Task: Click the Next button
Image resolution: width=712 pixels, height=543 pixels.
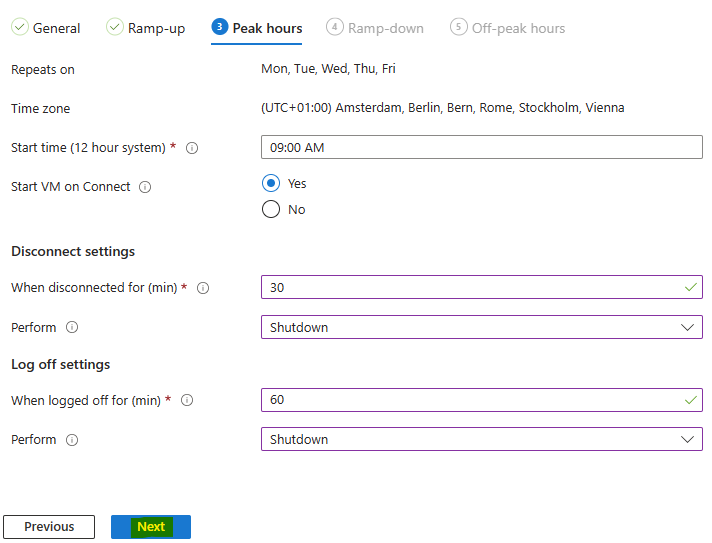Action: 151,527
